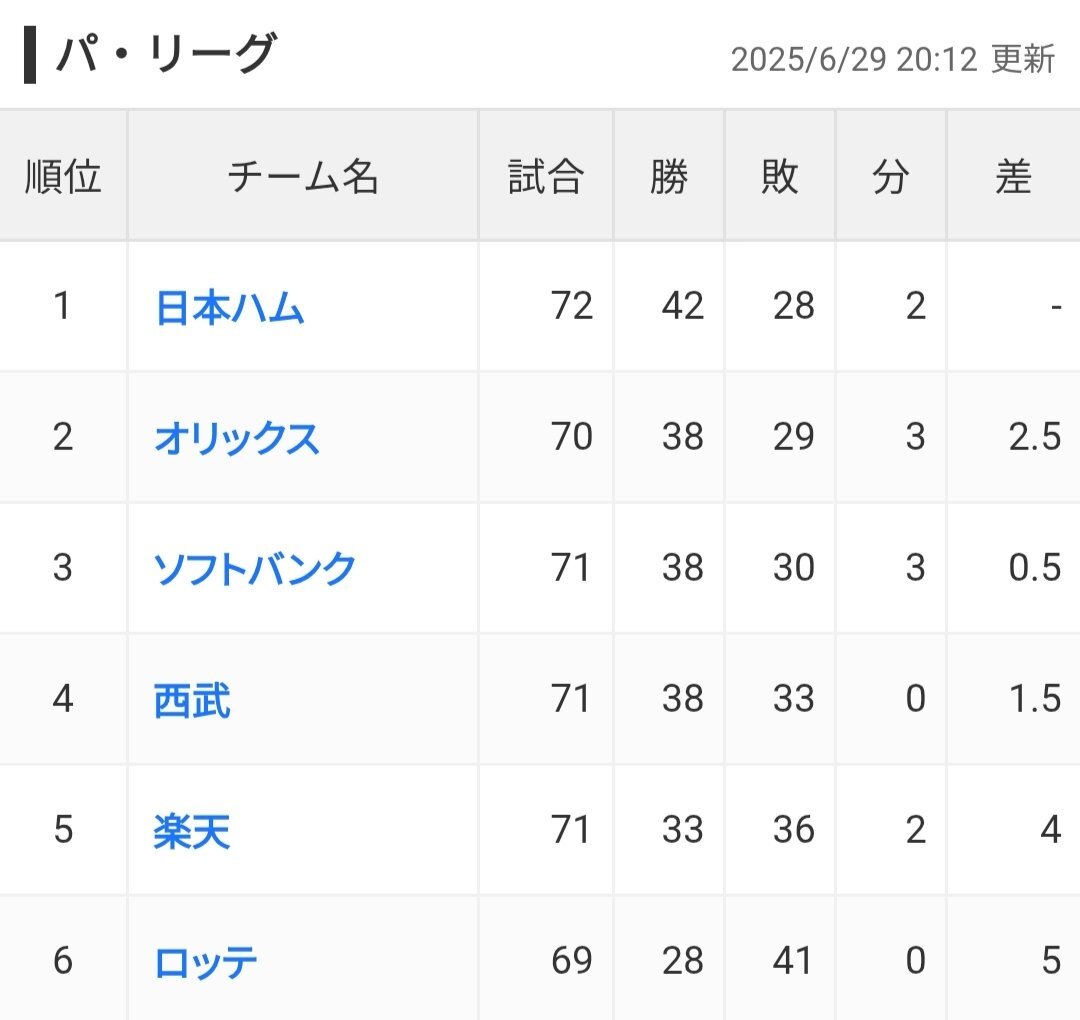Click オリックス's games-behind value 2.5
This screenshot has width=1080, height=1020.
click(1035, 437)
